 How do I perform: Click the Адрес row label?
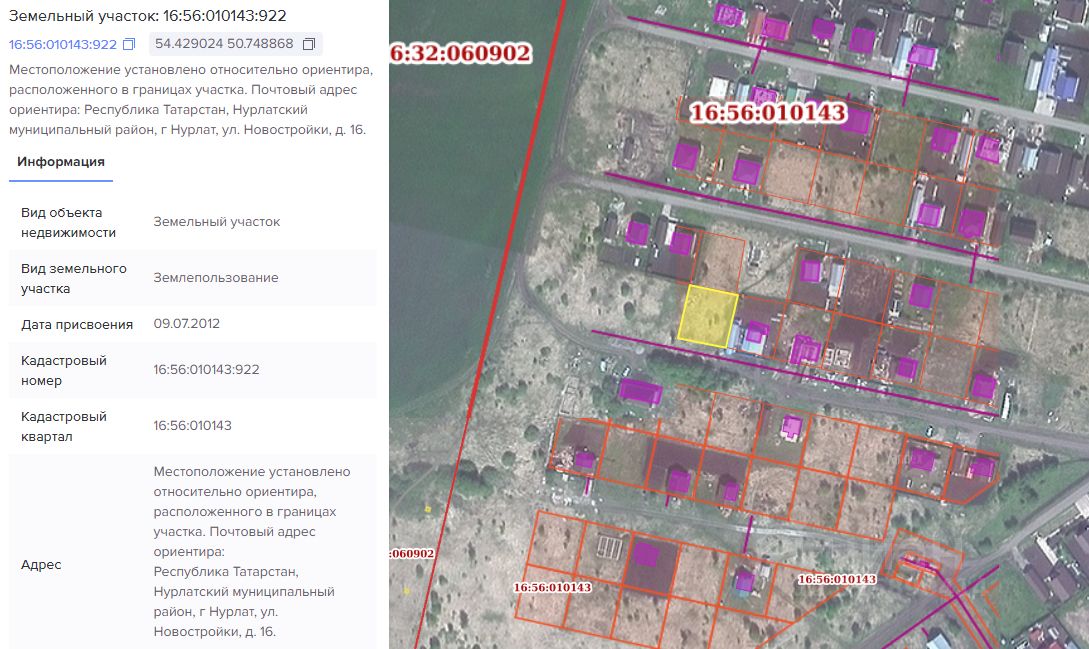coord(41,564)
